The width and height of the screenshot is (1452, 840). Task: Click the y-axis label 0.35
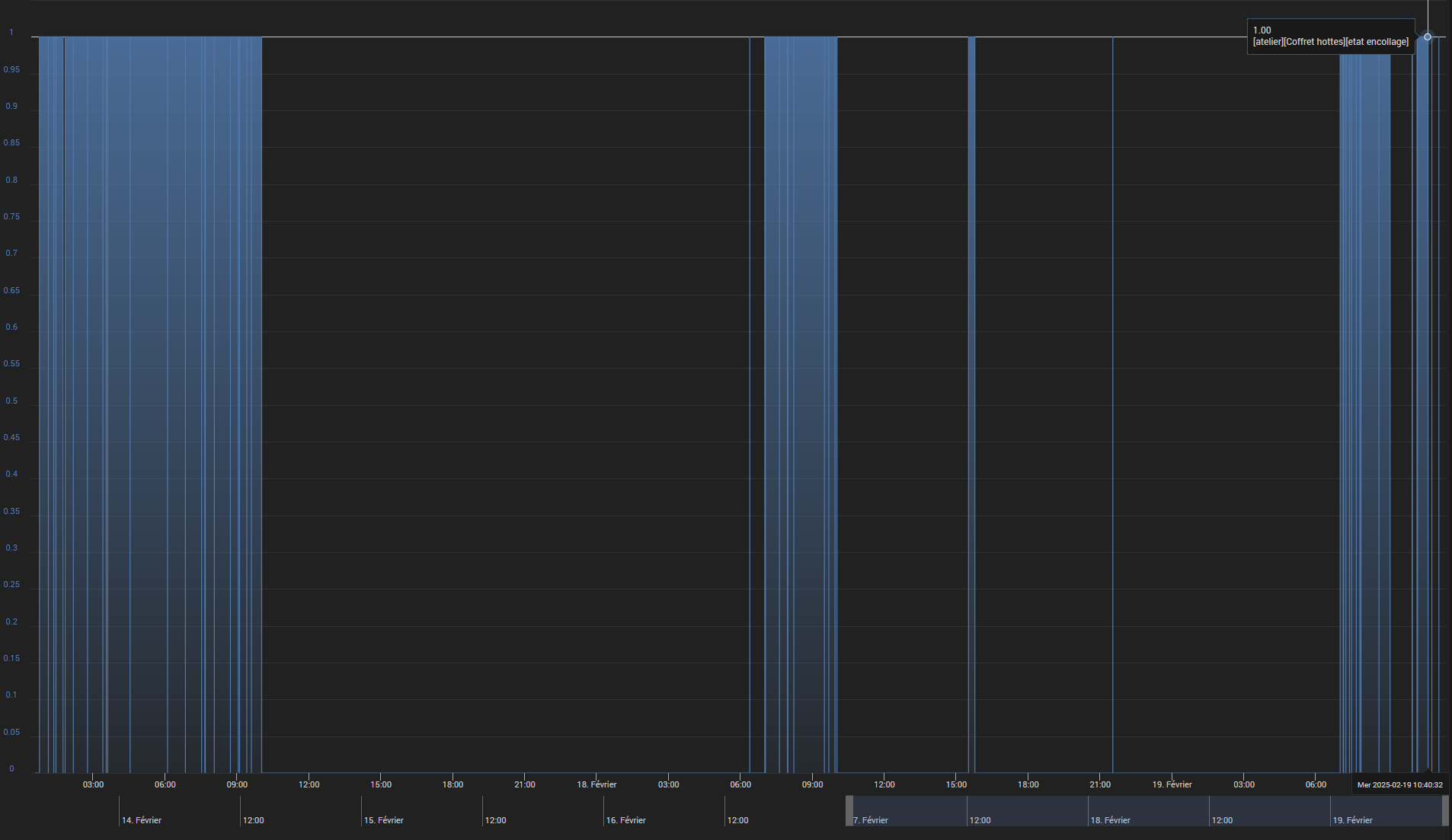pos(11,512)
